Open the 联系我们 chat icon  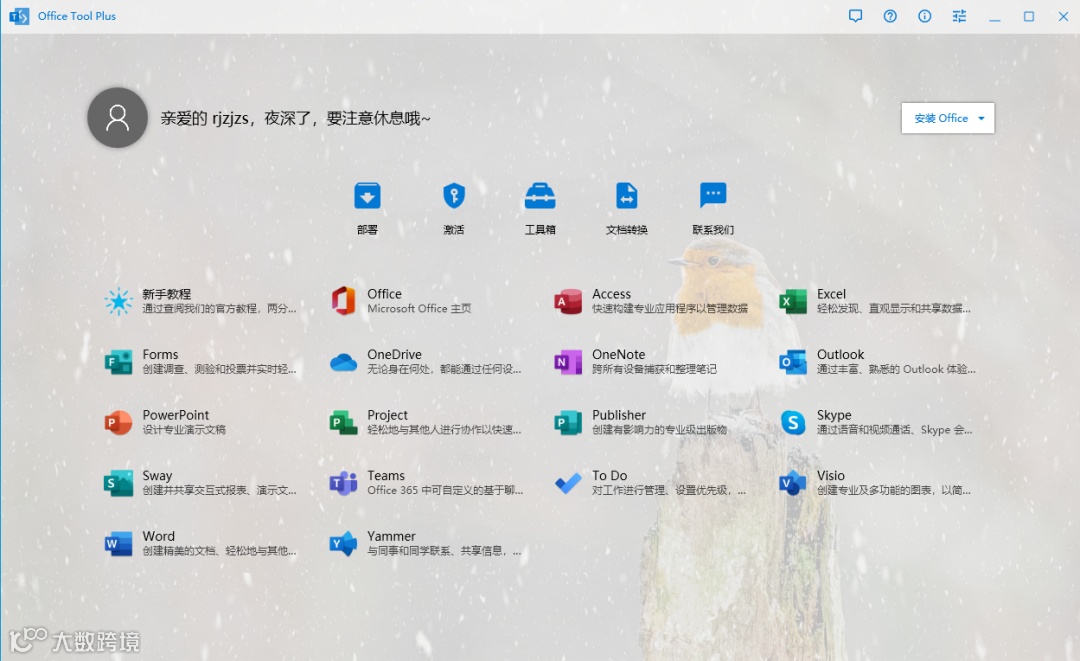coord(713,195)
